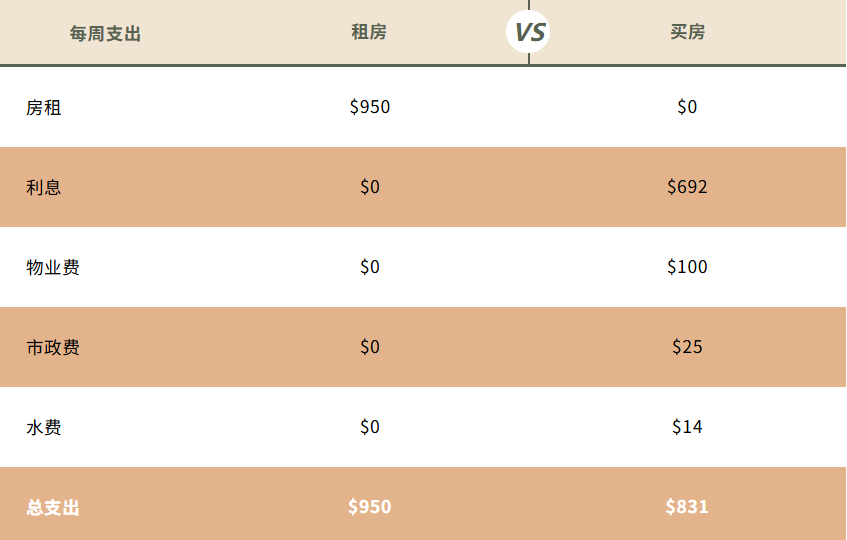The height and width of the screenshot is (540, 847).
Task: Click the $692 interest amount
Action: (687, 187)
